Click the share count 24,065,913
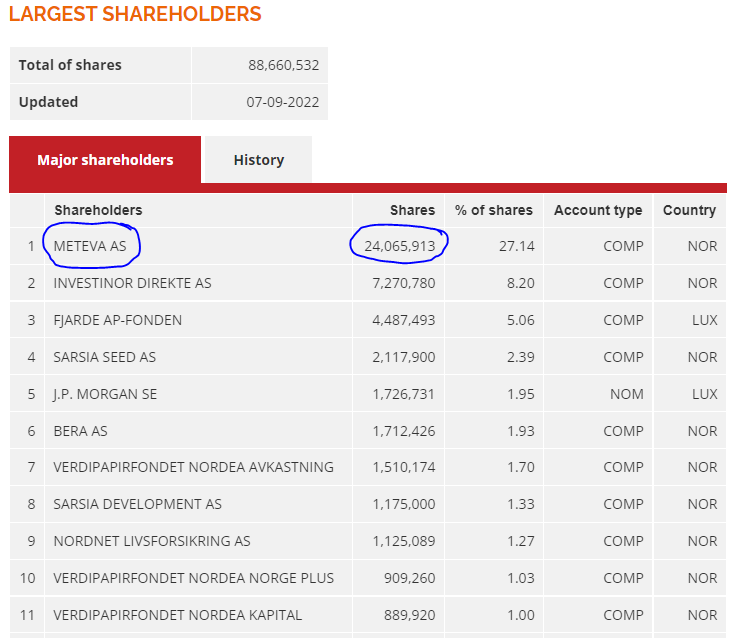 pos(400,246)
